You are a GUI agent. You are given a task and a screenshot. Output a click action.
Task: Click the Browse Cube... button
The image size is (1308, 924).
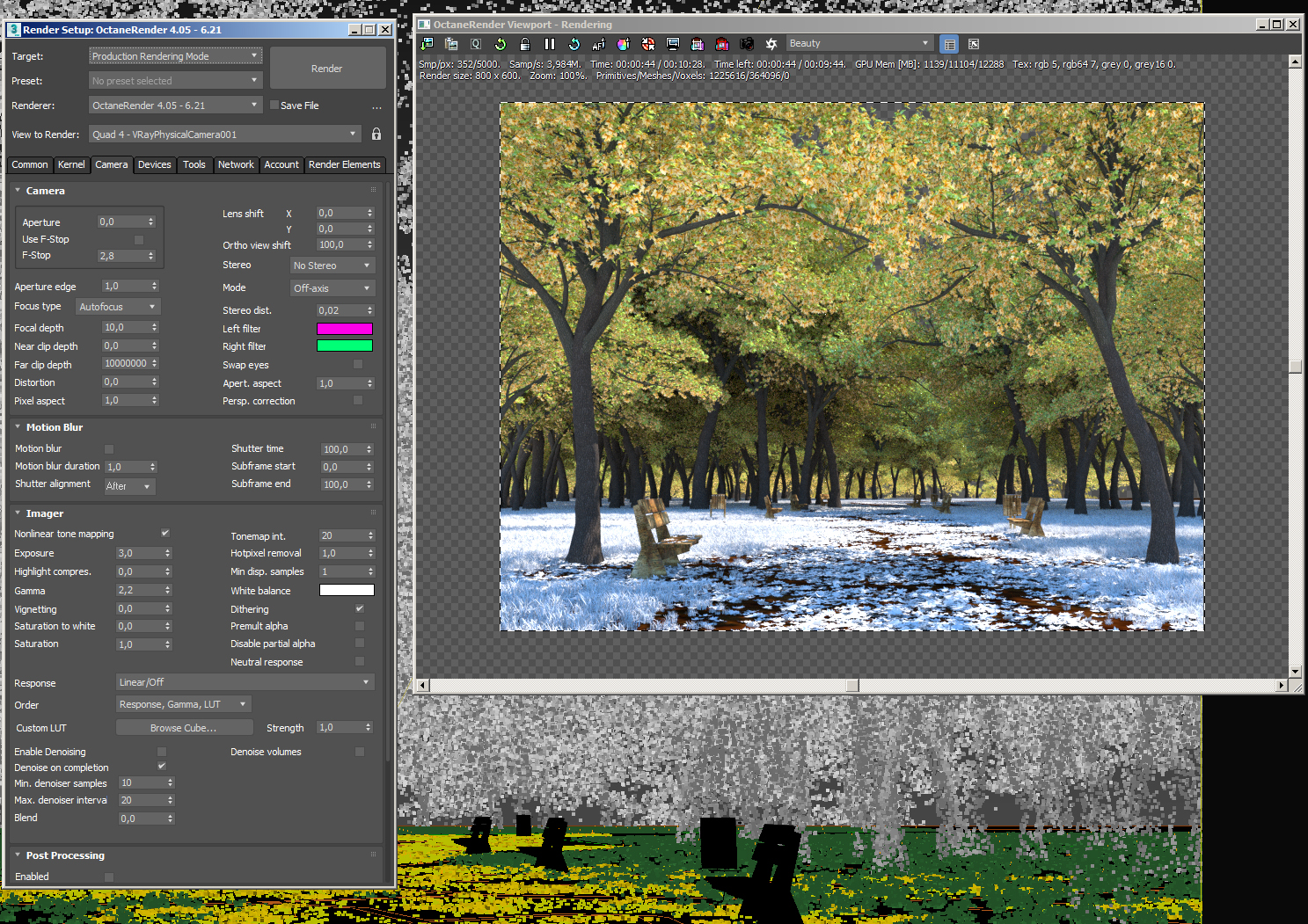[x=183, y=728]
